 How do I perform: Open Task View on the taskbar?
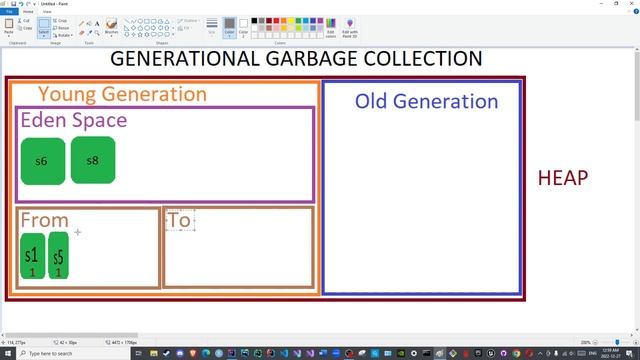[138, 353]
